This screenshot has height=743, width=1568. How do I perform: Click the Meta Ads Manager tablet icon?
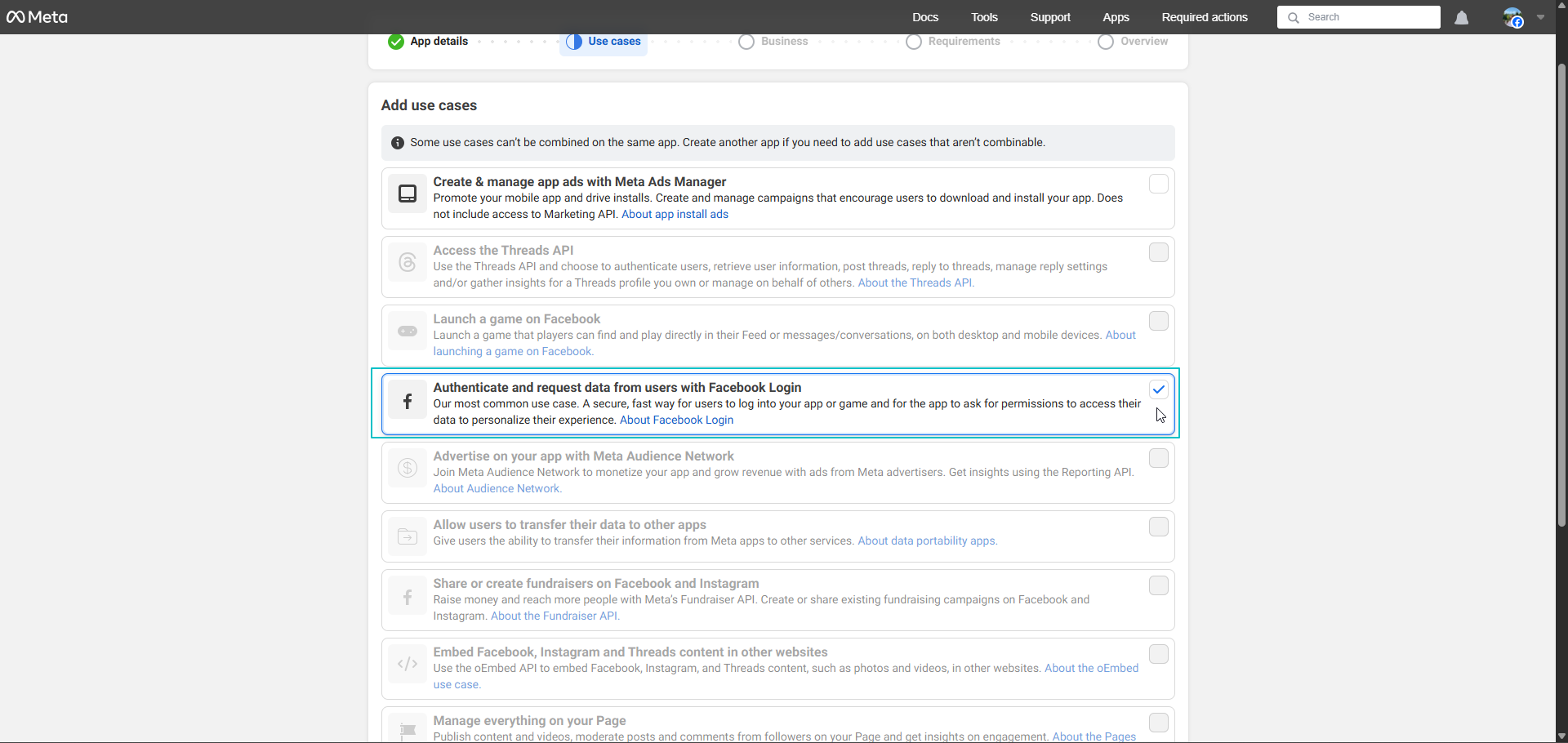(x=408, y=194)
